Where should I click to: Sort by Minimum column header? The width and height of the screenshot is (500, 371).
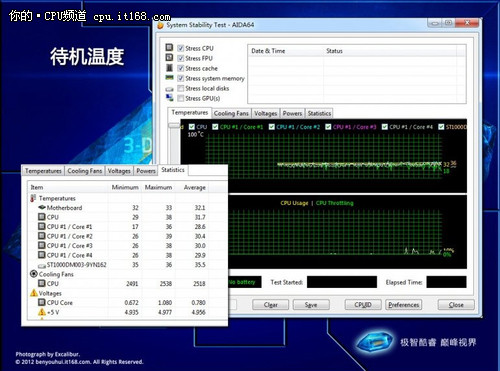pyautogui.click(x=125, y=187)
